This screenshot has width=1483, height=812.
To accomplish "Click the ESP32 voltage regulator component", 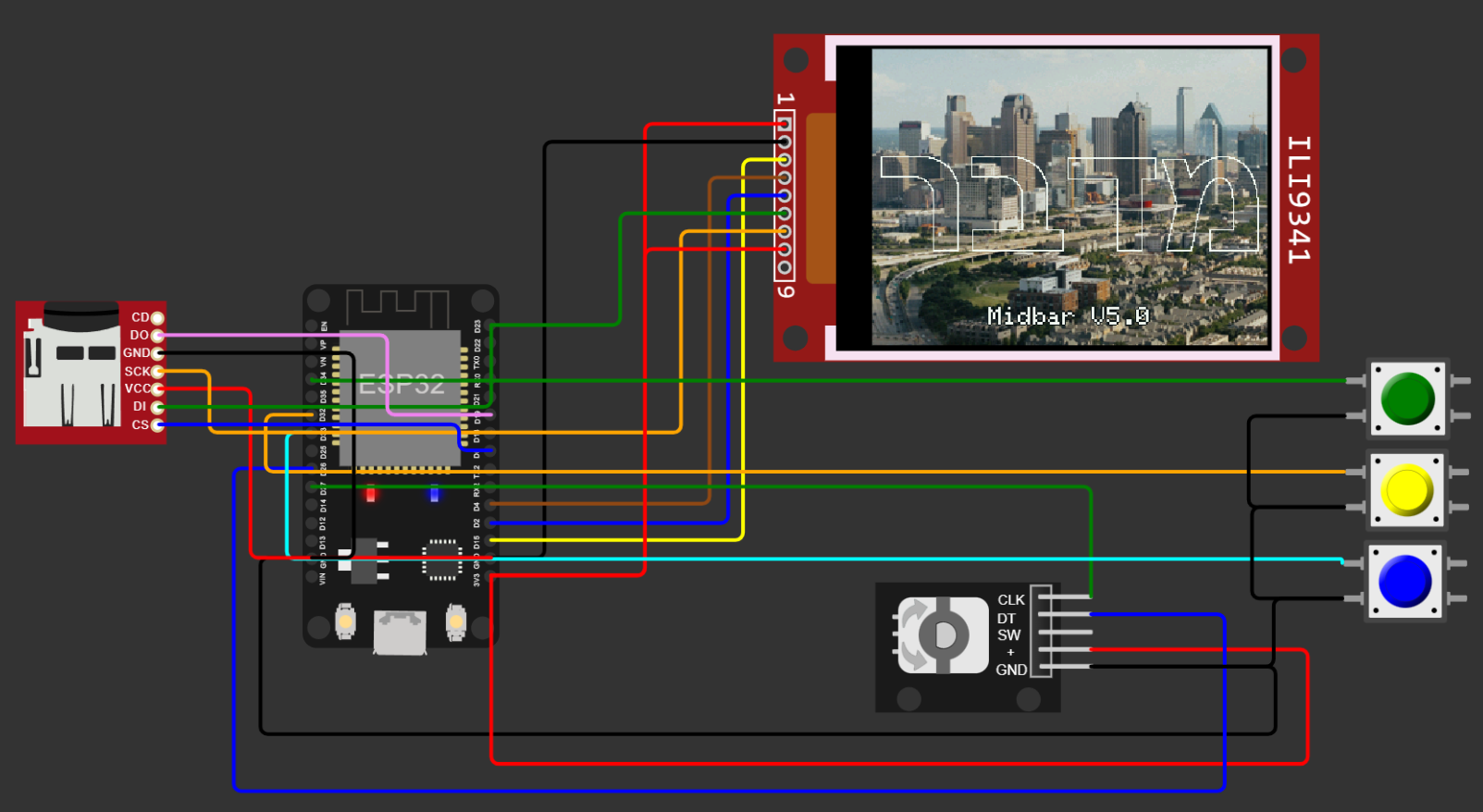I will click(x=365, y=561).
